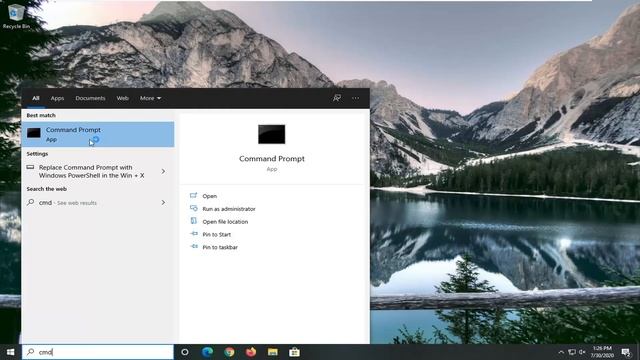Switch to the Web search tab
640x360 pixels.
click(x=122, y=98)
